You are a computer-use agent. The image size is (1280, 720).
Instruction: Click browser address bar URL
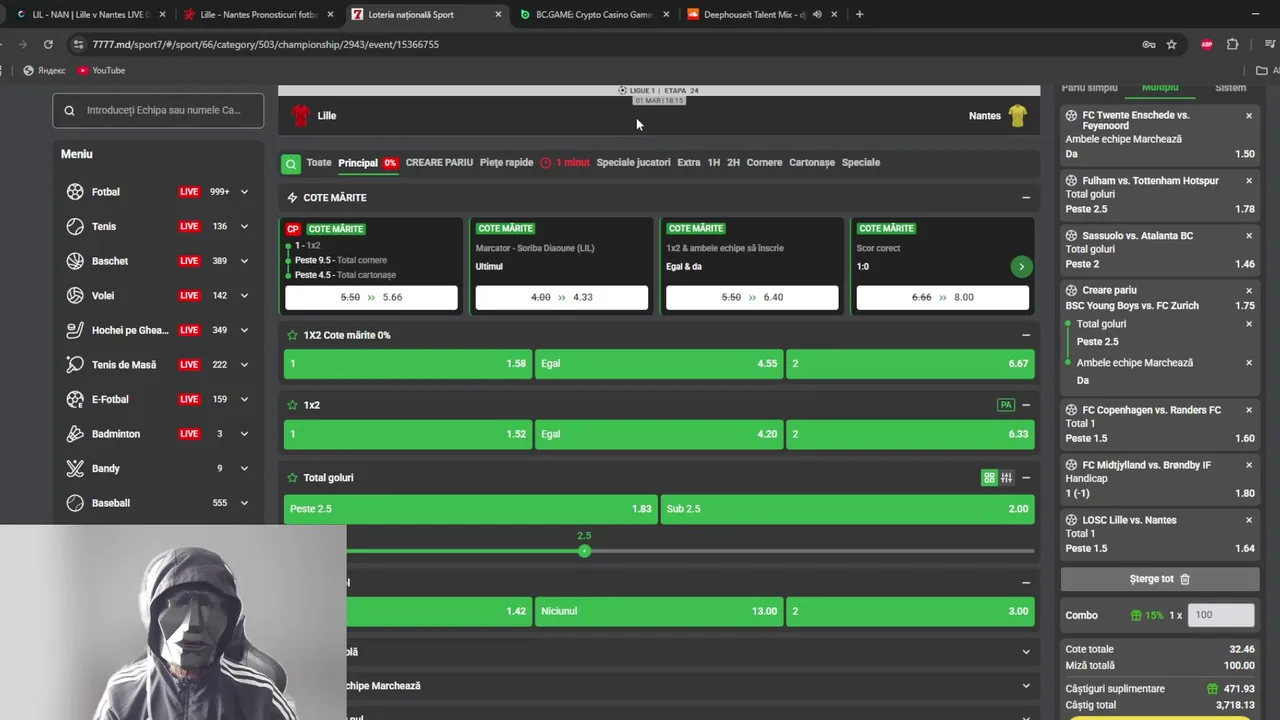[266, 44]
